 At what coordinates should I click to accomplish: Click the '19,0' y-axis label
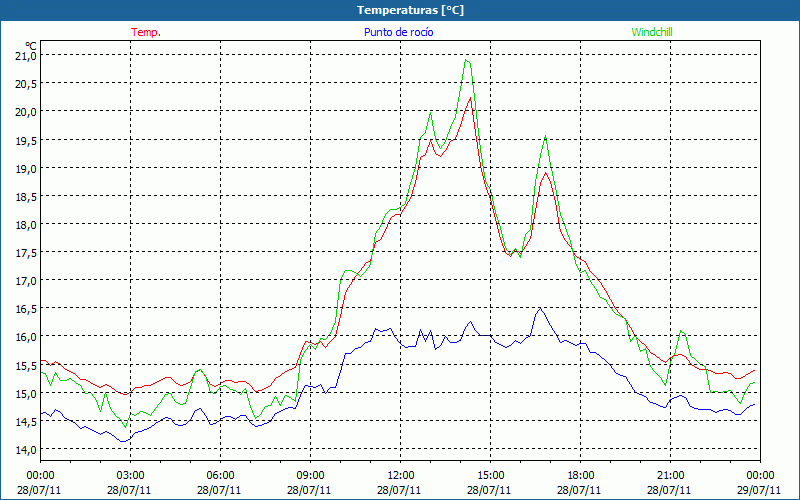pyautogui.click(x=26, y=168)
